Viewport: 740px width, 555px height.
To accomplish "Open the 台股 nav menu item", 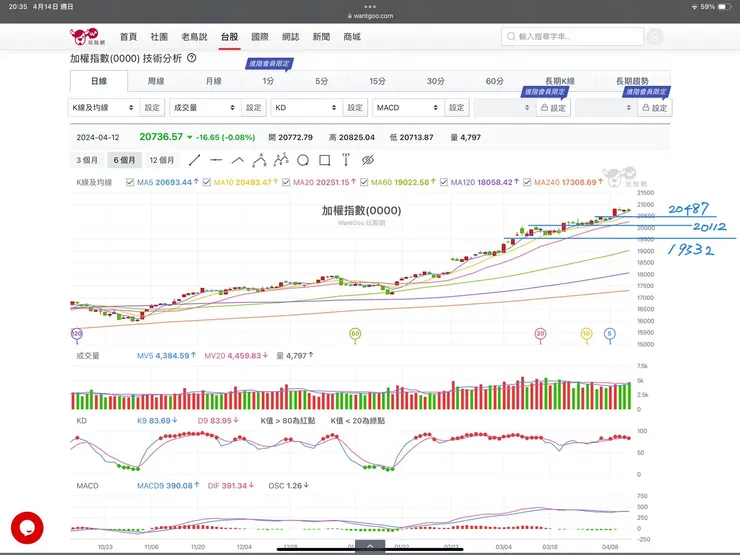I will [229, 37].
